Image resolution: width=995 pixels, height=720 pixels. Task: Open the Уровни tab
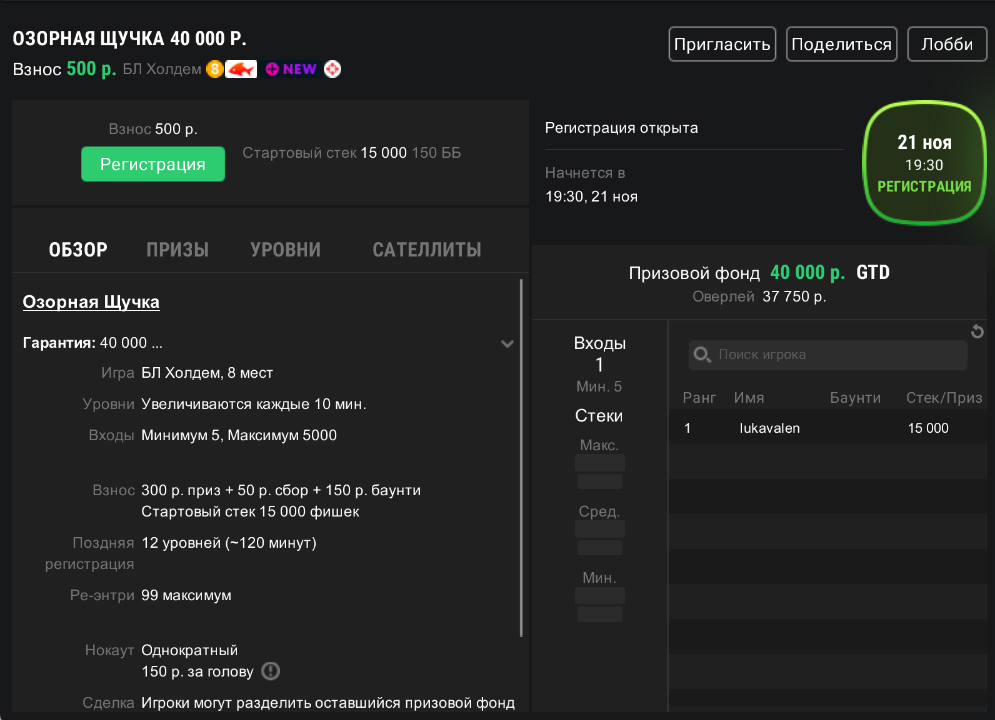click(285, 250)
